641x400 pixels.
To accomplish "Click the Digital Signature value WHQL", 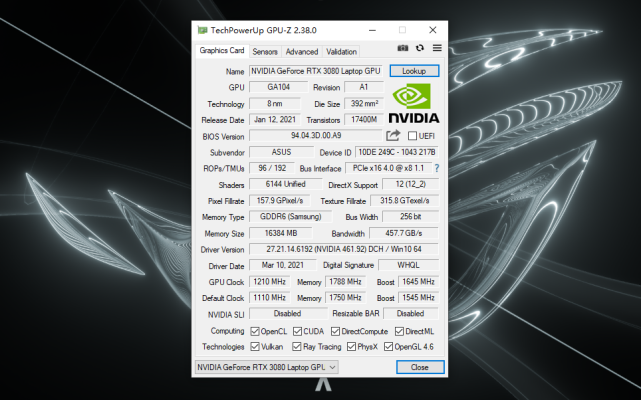I will point(408,265).
